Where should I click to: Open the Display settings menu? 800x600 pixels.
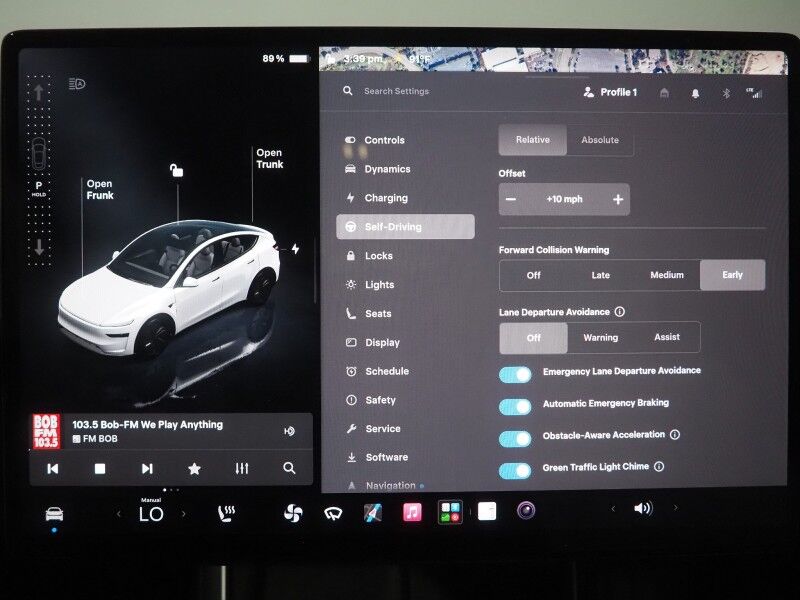pyautogui.click(x=373, y=342)
